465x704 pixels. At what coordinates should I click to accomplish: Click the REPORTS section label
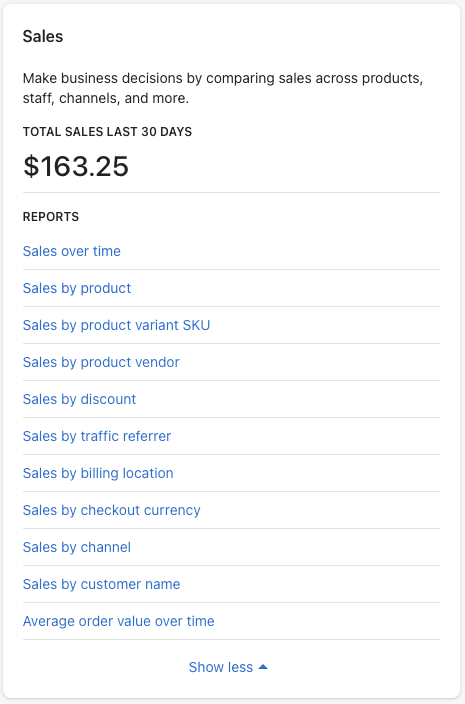pos(51,217)
